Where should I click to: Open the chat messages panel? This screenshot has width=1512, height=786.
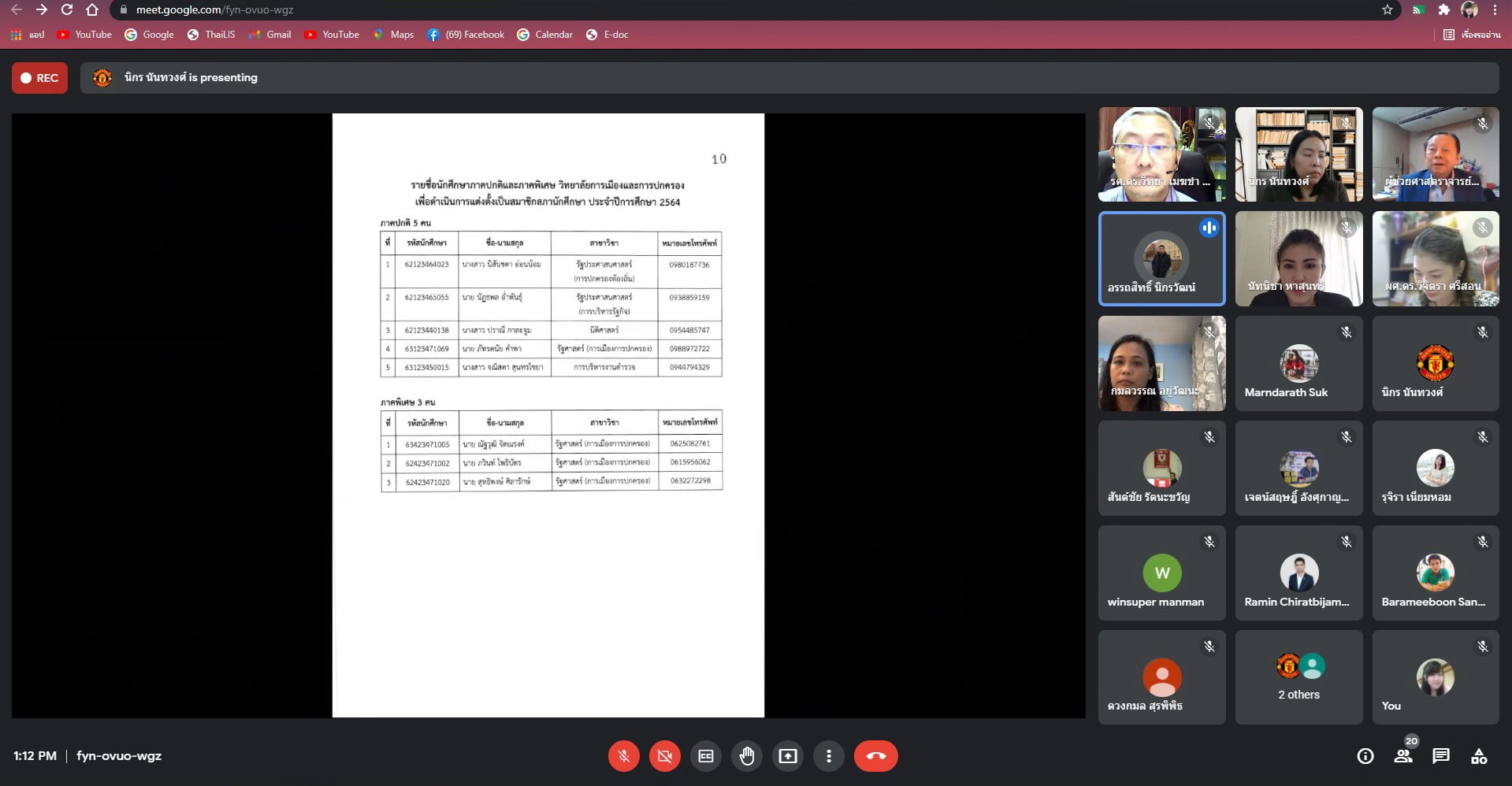1441,756
